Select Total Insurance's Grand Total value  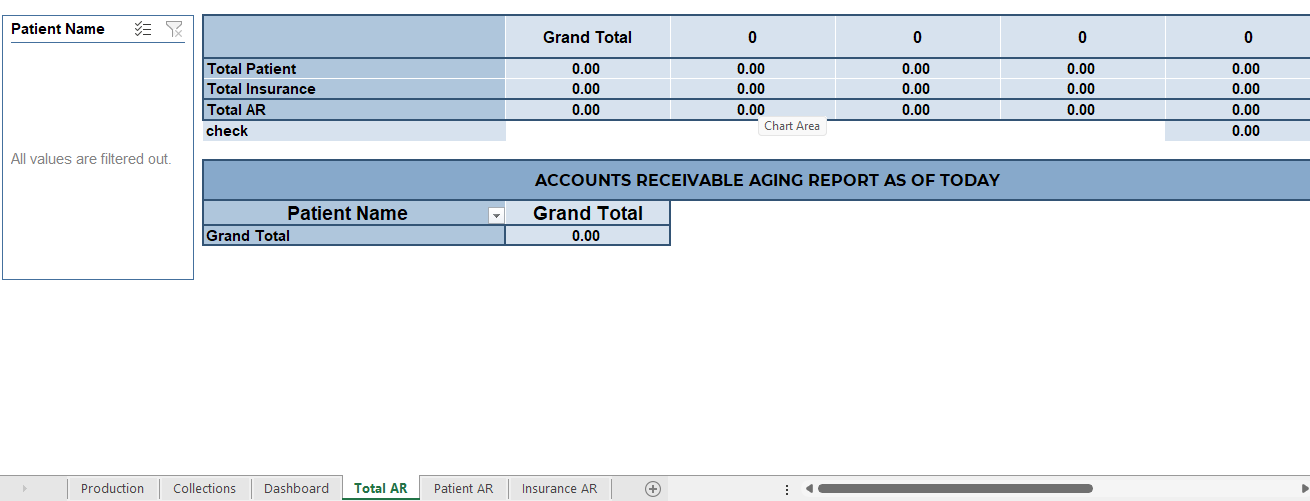tap(587, 89)
